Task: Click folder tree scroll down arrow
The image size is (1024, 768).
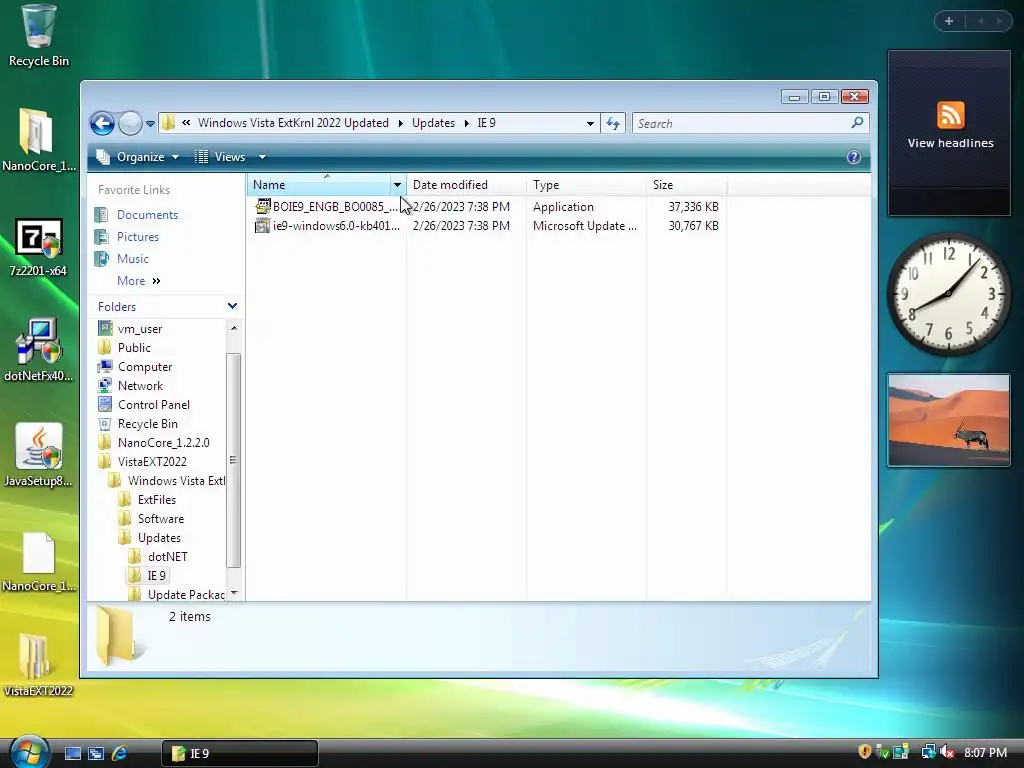Action: coord(234,593)
